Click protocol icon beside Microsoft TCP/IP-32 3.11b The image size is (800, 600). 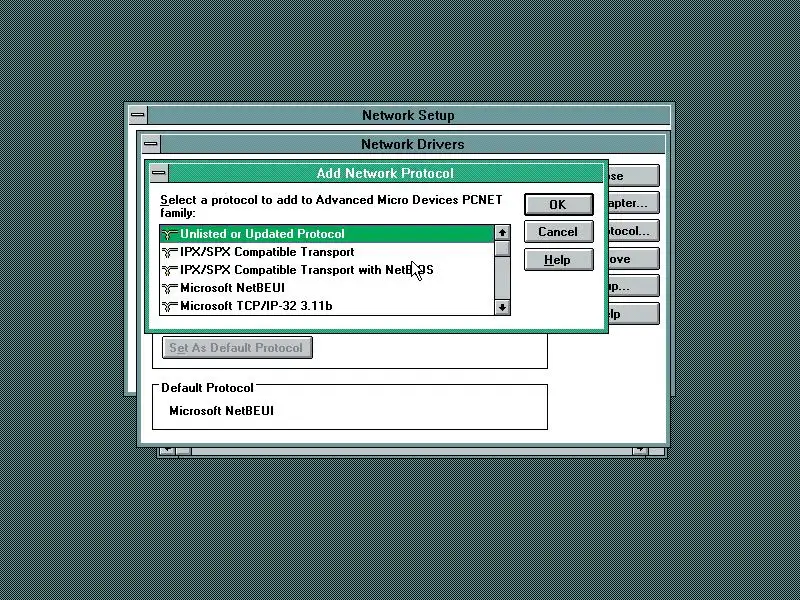click(169, 306)
